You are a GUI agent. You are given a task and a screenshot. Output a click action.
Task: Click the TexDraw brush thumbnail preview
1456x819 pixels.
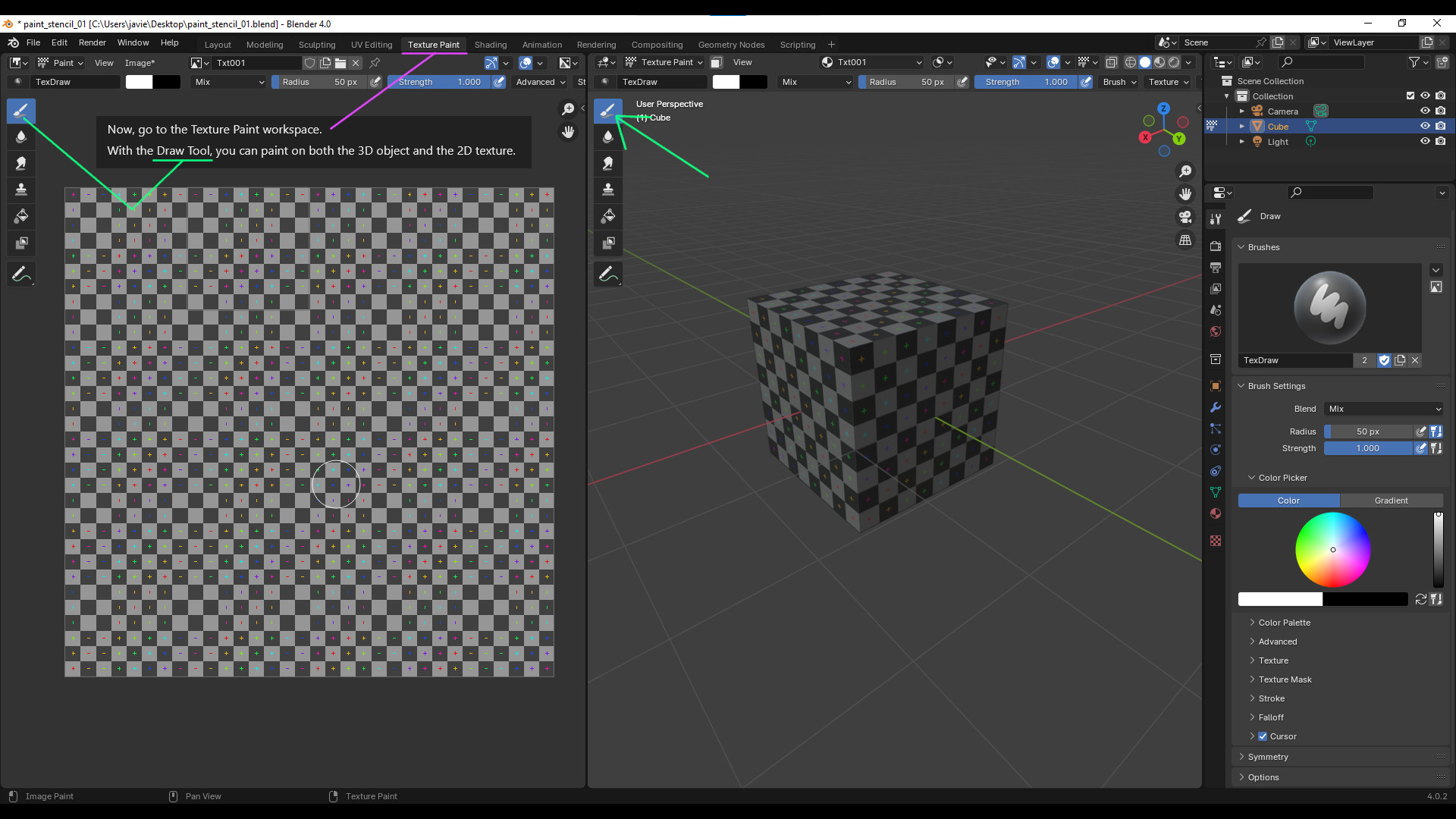1330,308
